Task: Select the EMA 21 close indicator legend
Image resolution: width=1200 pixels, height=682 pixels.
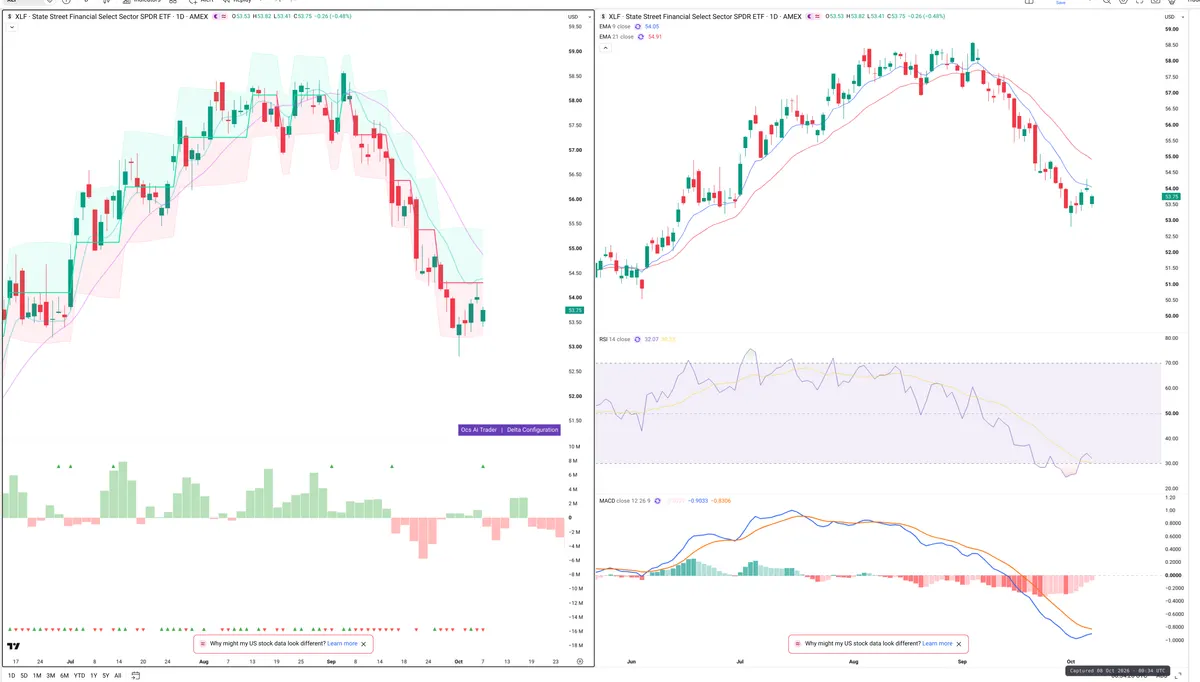Action: 617,36
